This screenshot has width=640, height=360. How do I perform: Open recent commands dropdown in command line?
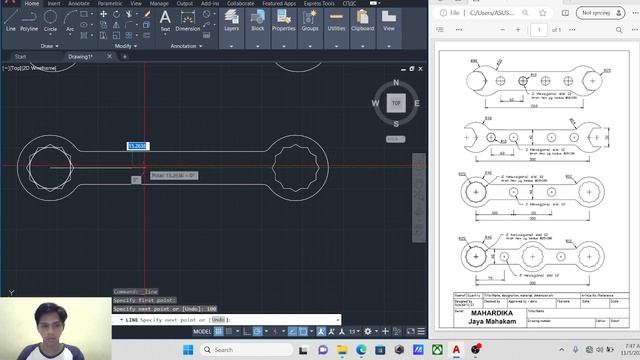(x=121, y=320)
